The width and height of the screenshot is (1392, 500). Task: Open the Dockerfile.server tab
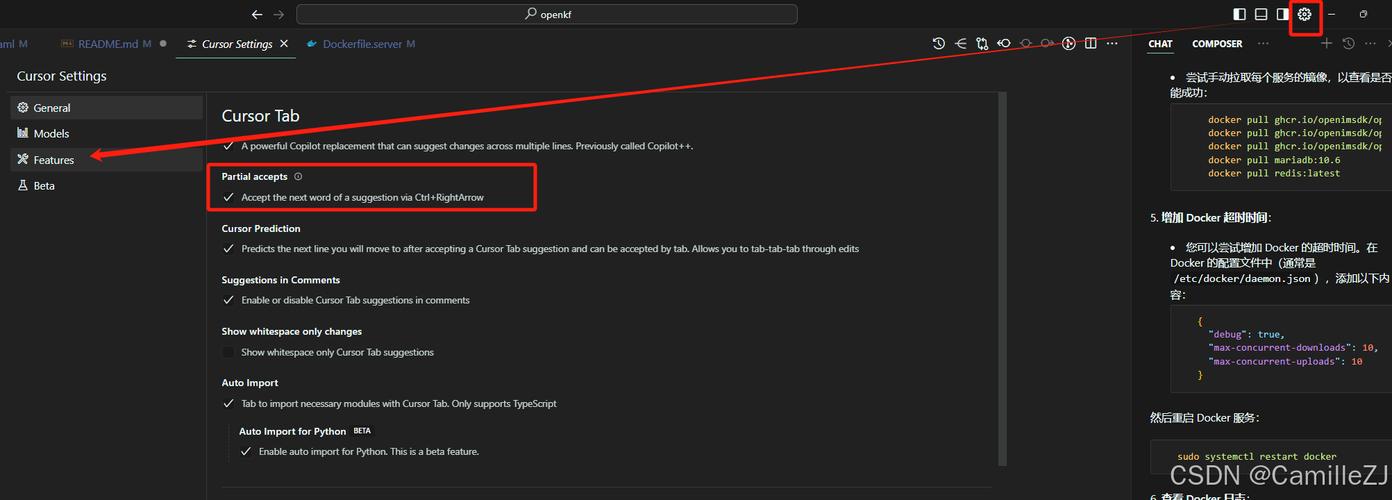tap(361, 44)
